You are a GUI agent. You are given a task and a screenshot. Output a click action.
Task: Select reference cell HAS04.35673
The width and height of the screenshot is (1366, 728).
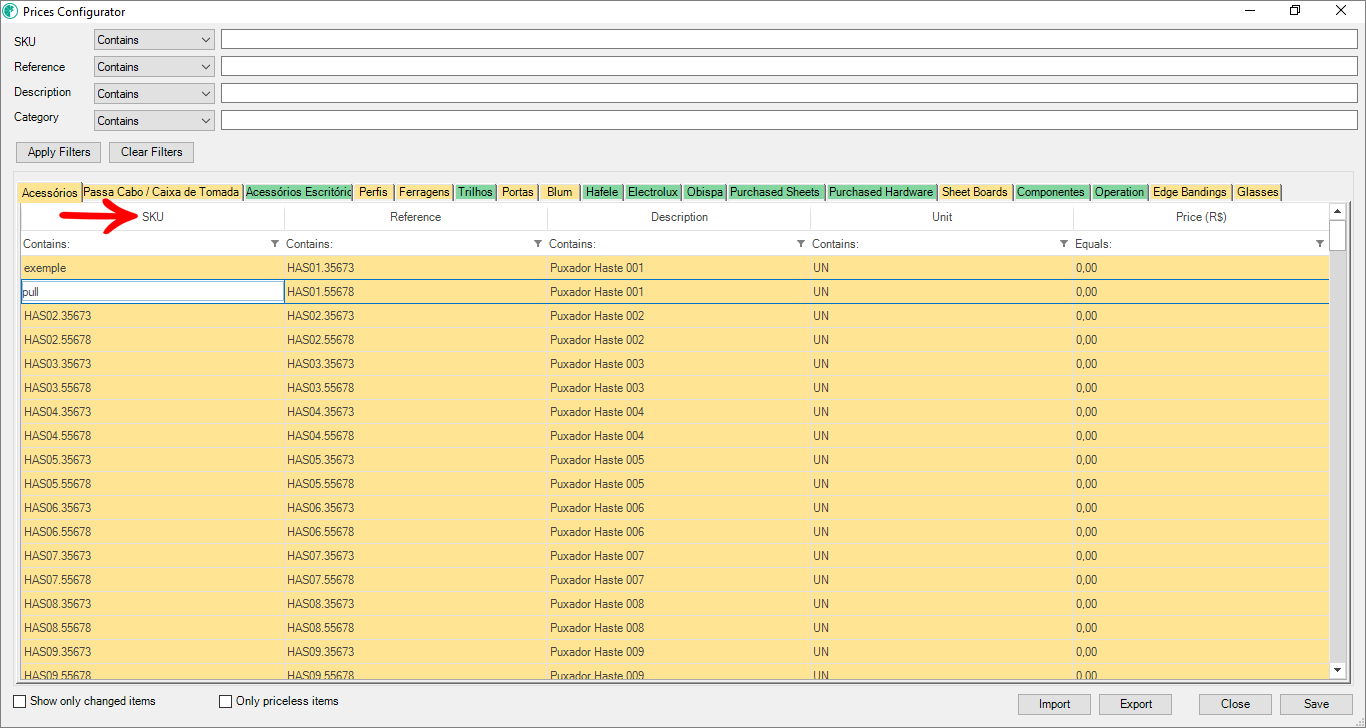coord(416,412)
